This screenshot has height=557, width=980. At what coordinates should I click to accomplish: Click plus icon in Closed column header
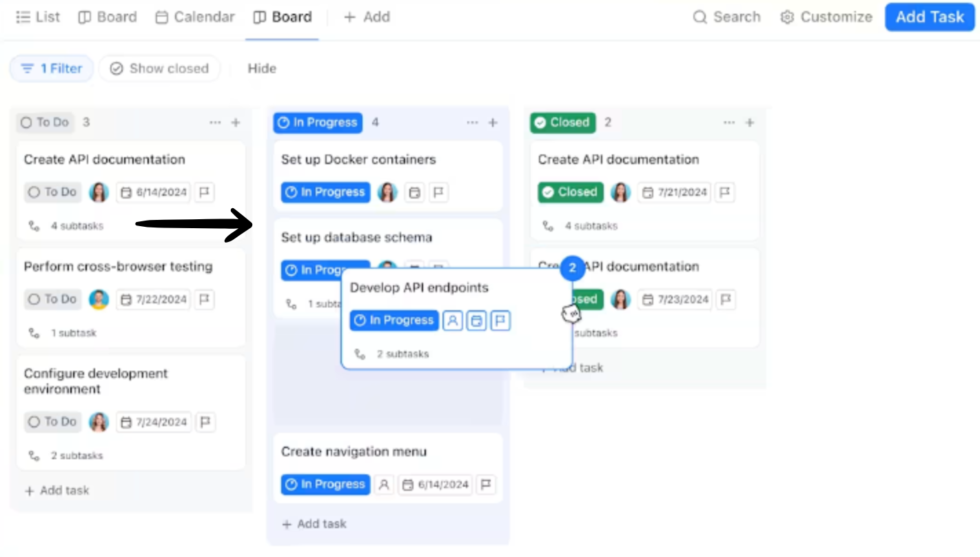point(750,123)
